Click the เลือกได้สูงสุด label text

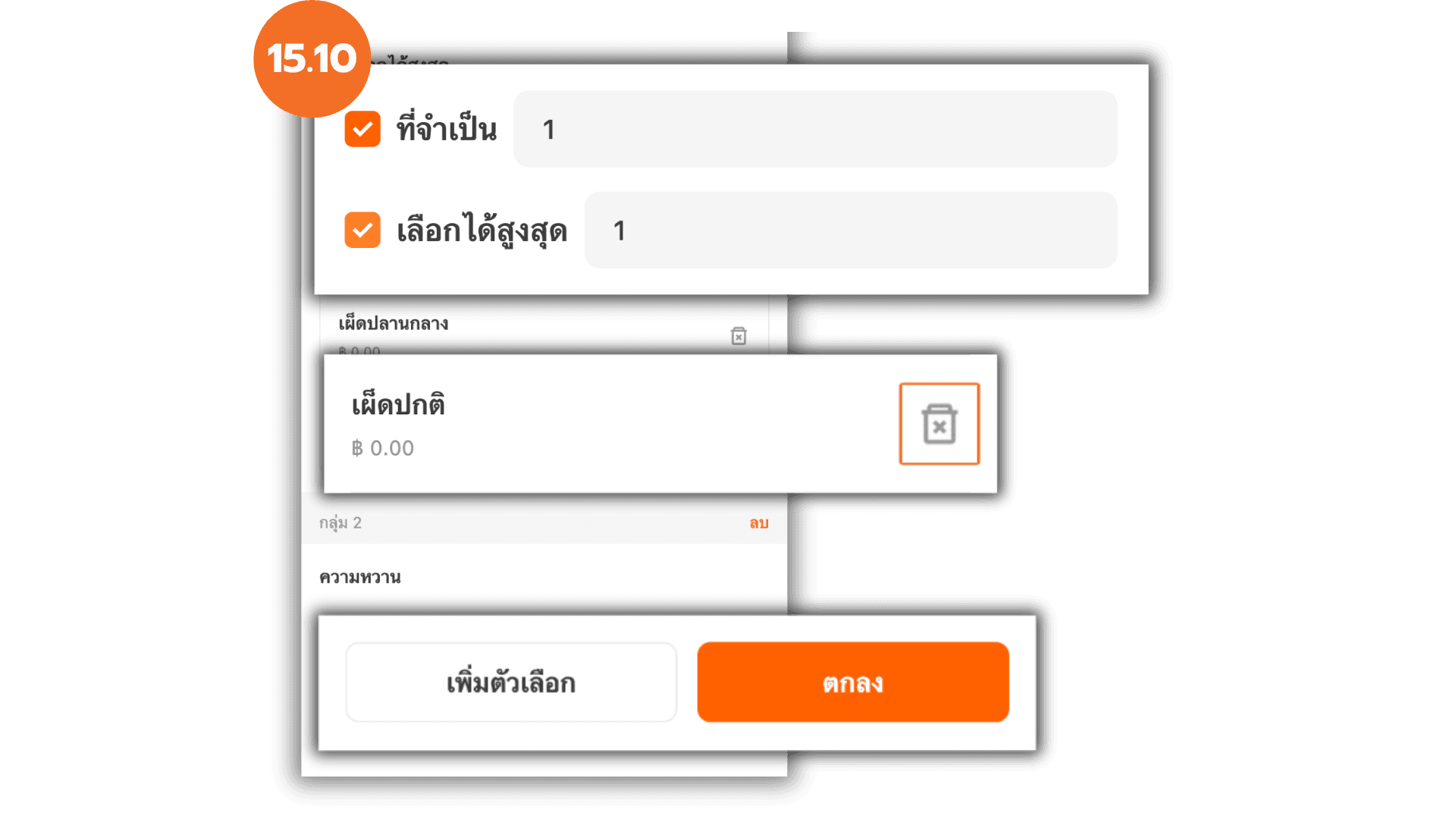coord(482,231)
